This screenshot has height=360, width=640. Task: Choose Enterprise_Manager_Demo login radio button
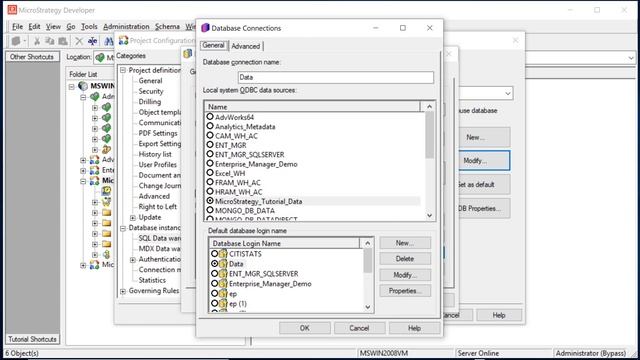click(x=214, y=284)
